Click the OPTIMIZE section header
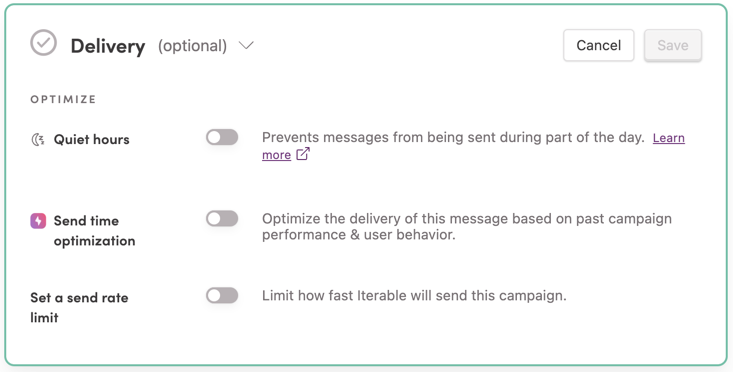The height and width of the screenshot is (372, 733). point(63,99)
